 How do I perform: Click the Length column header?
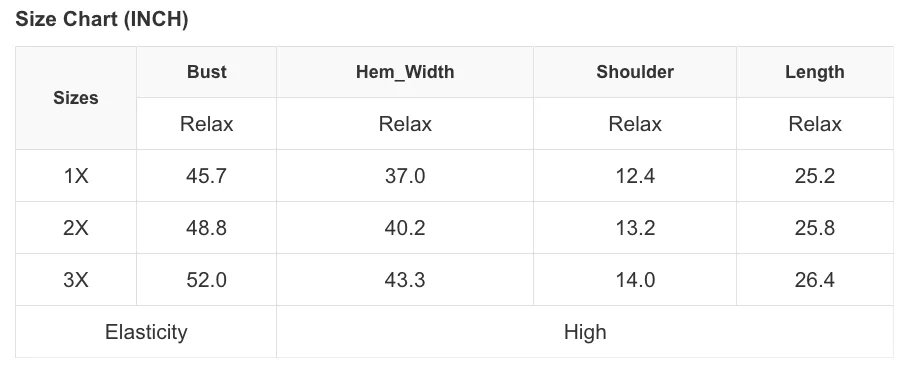[x=815, y=72]
